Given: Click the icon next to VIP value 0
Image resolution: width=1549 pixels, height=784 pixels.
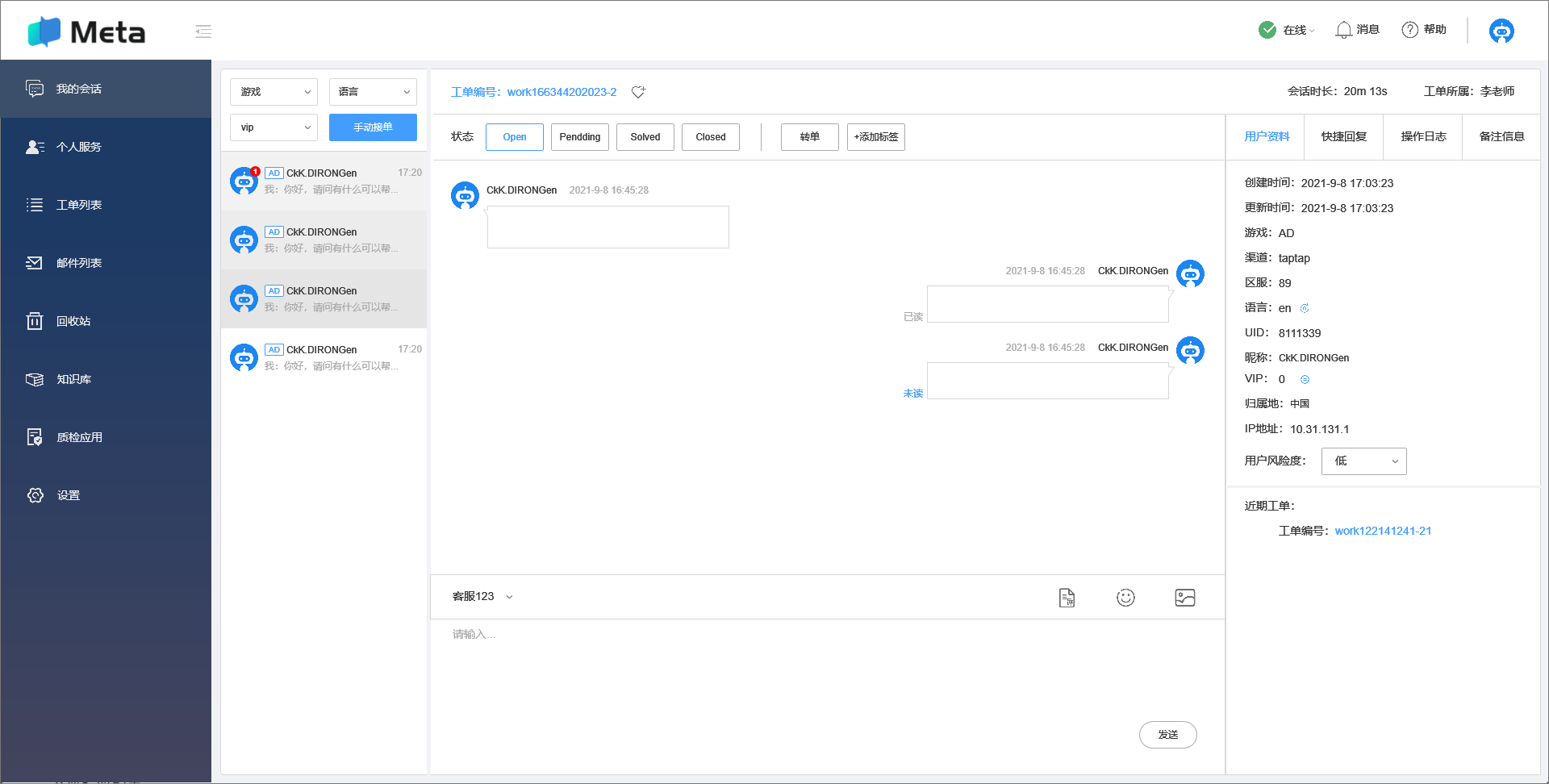Looking at the screenshot, I should 1305,379.
